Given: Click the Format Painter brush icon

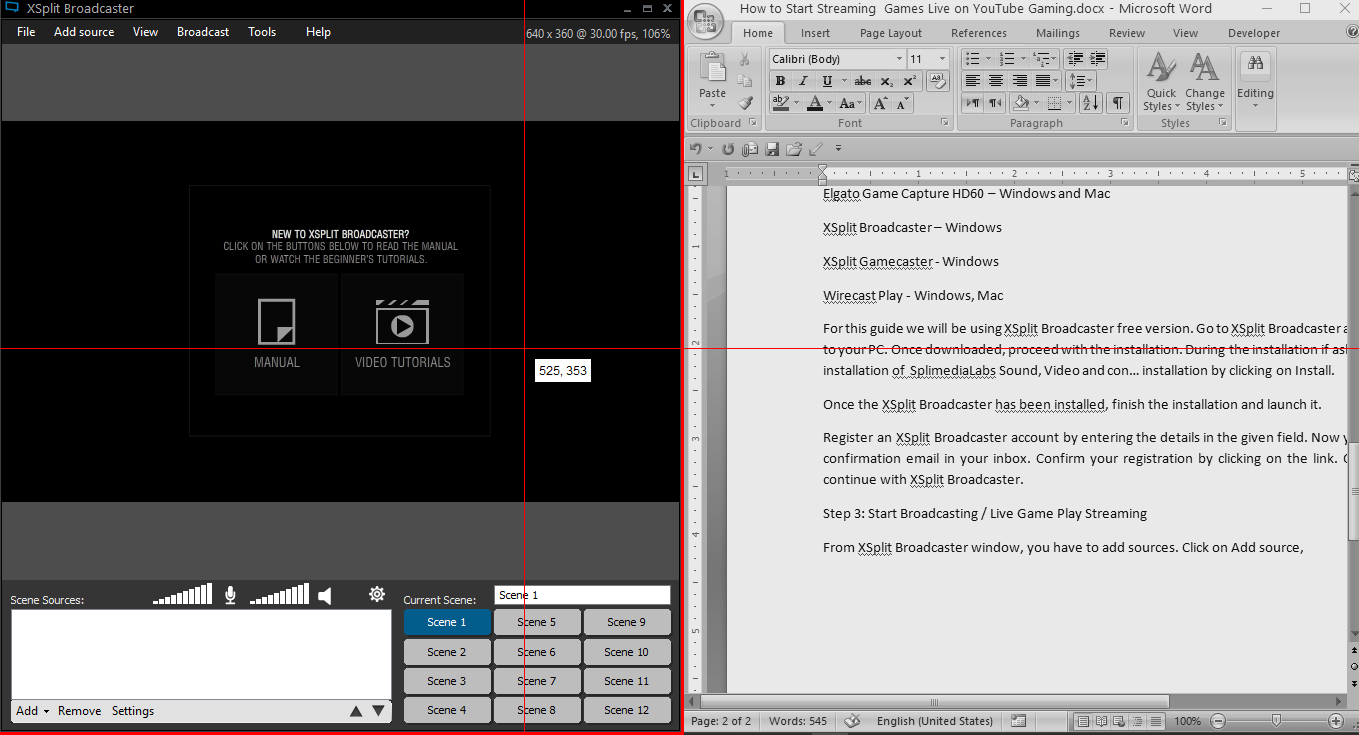Looking at the screenshot, I should click(744, 103).
